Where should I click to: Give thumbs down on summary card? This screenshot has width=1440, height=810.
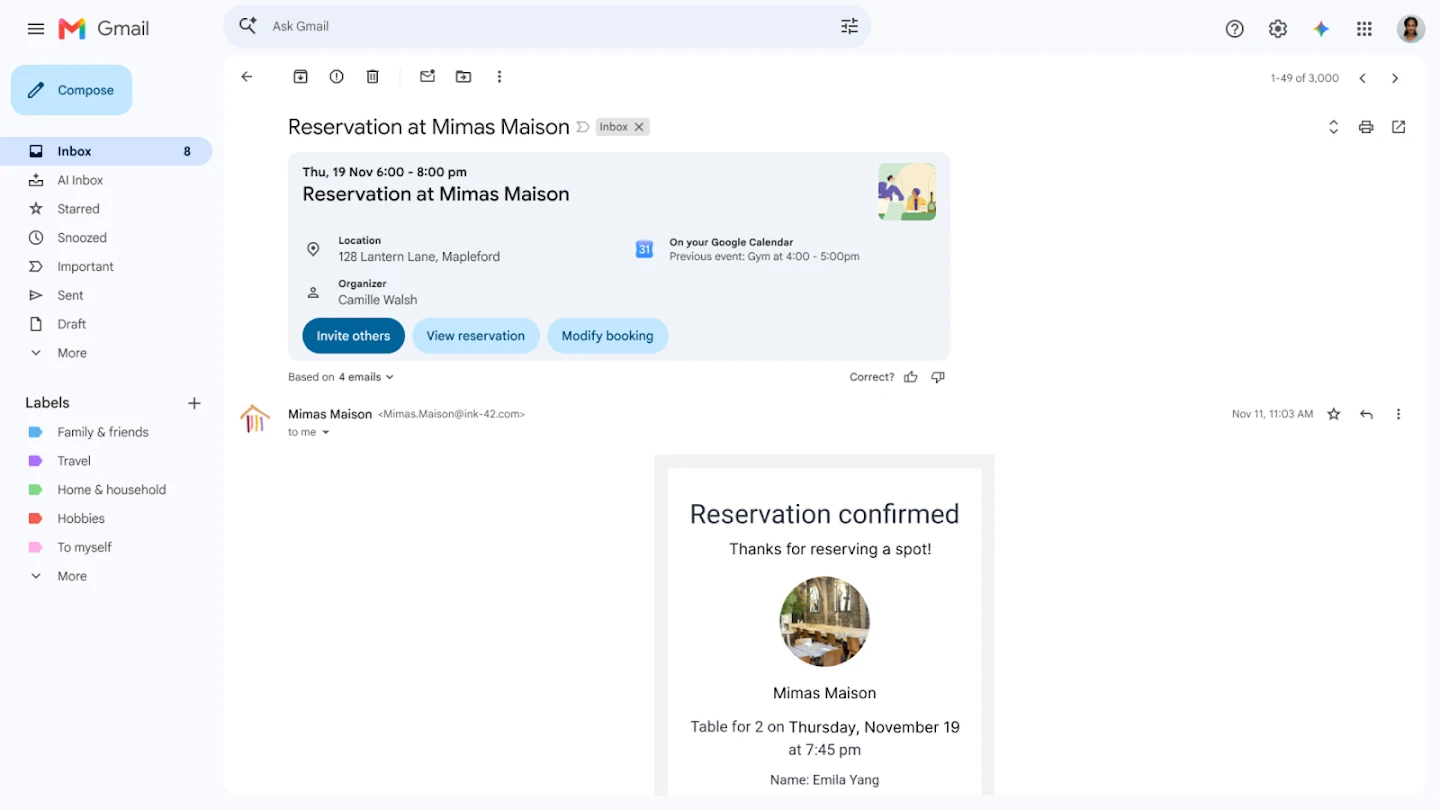(x=938, y=377)
